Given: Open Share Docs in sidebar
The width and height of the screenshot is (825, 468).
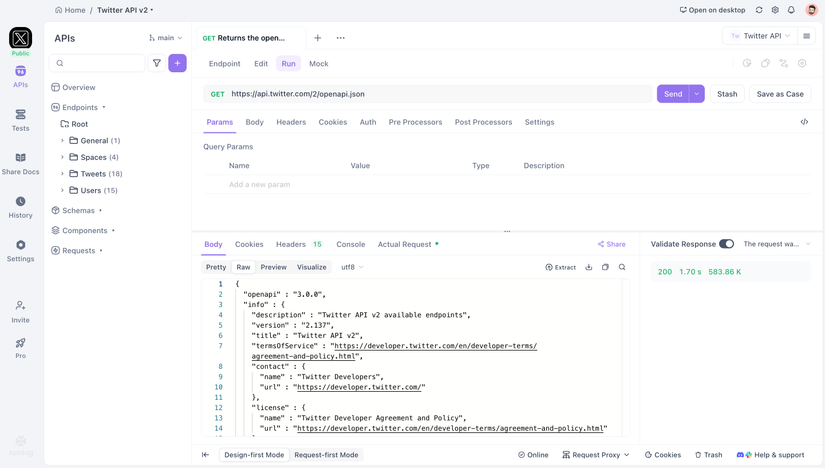Looking at the screenshot, I should click(x=21, y=164).
